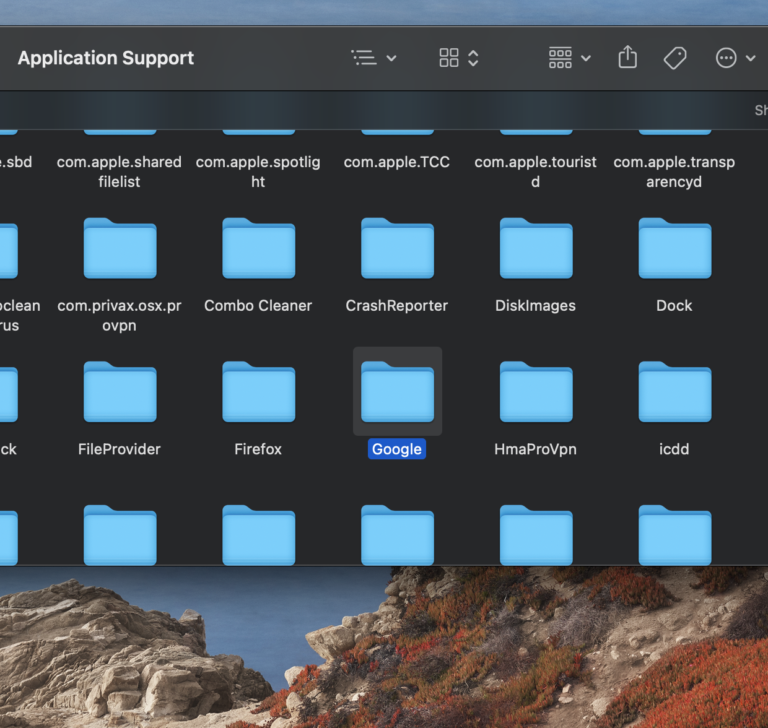The image size is (768, 728).
Task: Select the HmaProVpn folder icon
Action: [536, 391]
